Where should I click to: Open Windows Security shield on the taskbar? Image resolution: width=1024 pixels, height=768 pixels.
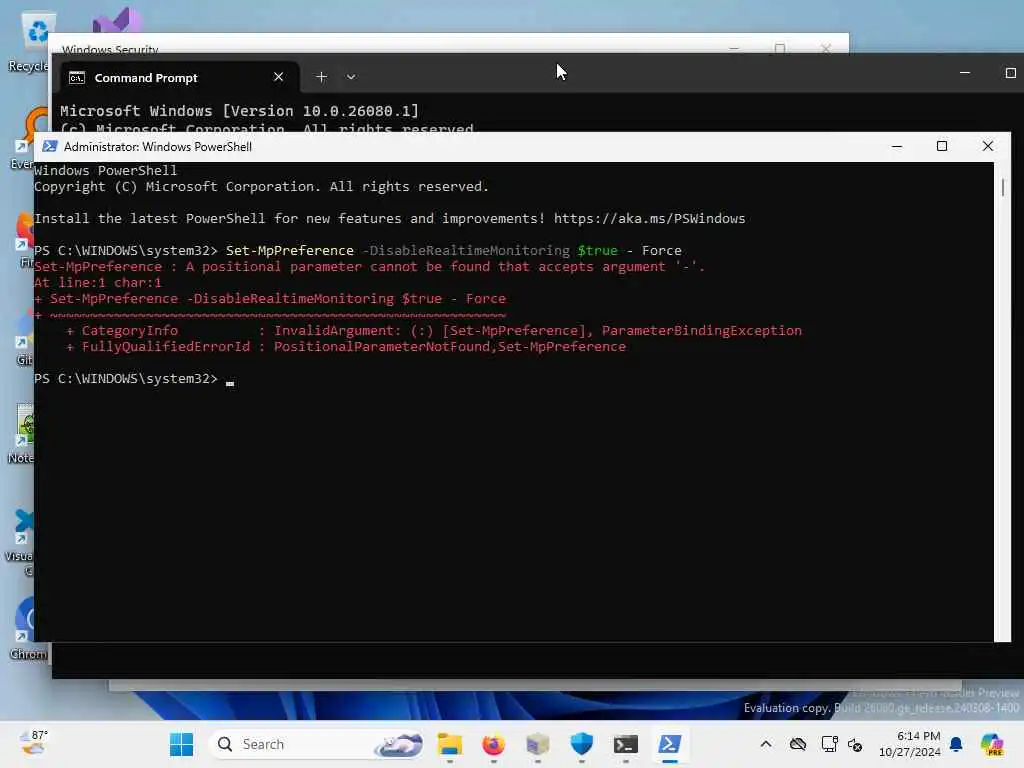581,744
